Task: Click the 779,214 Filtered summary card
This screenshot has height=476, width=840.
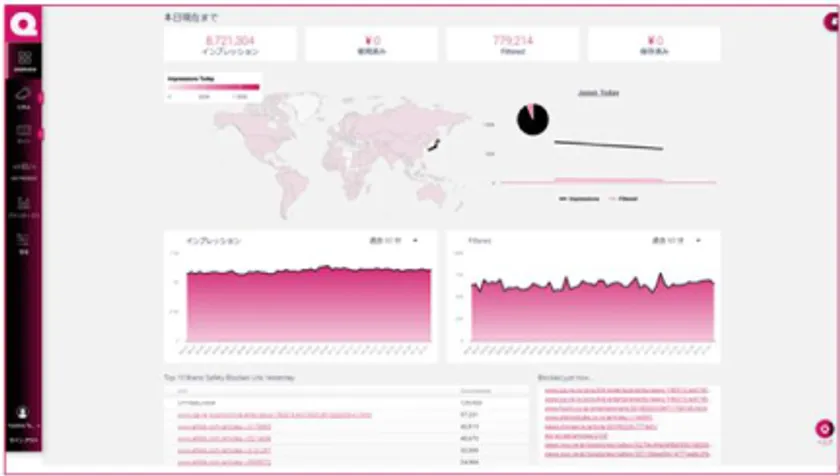Action: [x=513, y=45]
